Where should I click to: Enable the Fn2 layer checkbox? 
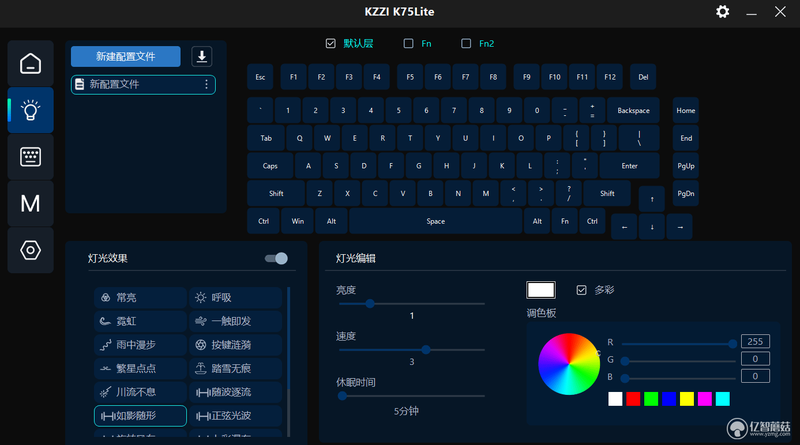click(x=466, y=43)
